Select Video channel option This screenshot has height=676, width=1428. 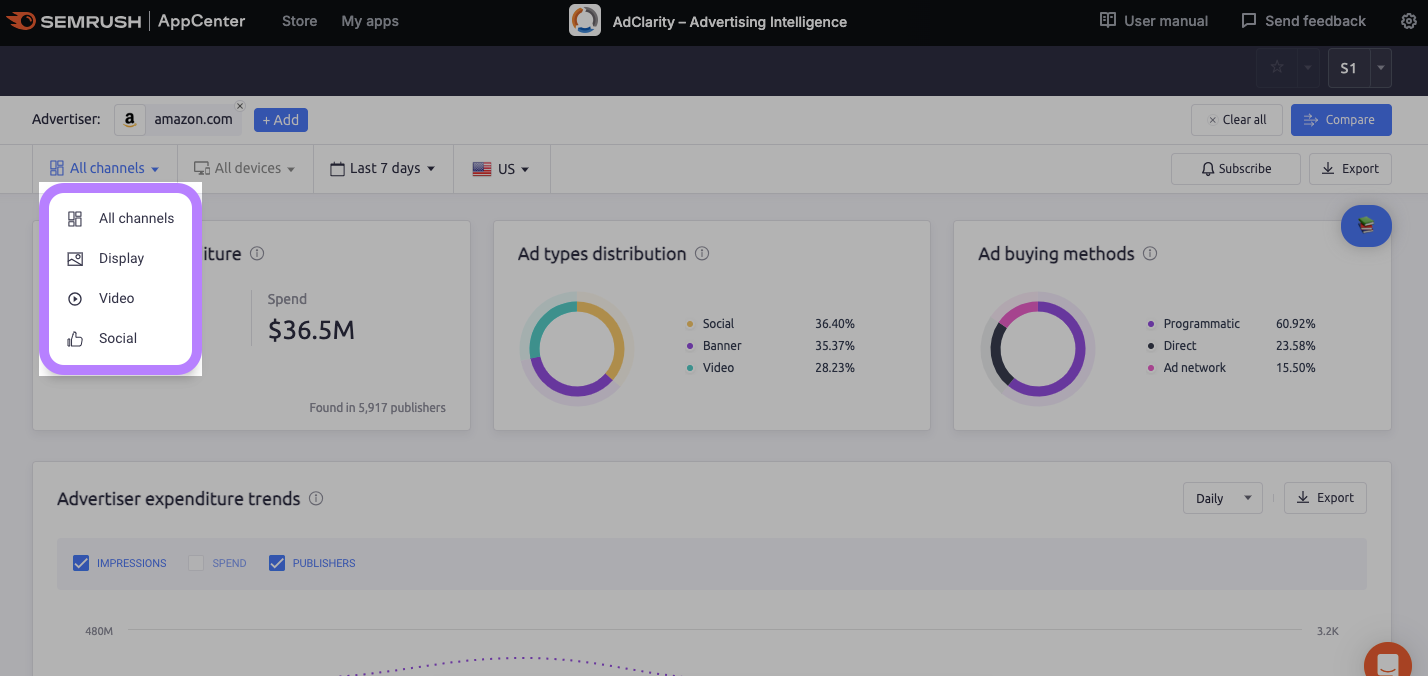pos(120,298)
